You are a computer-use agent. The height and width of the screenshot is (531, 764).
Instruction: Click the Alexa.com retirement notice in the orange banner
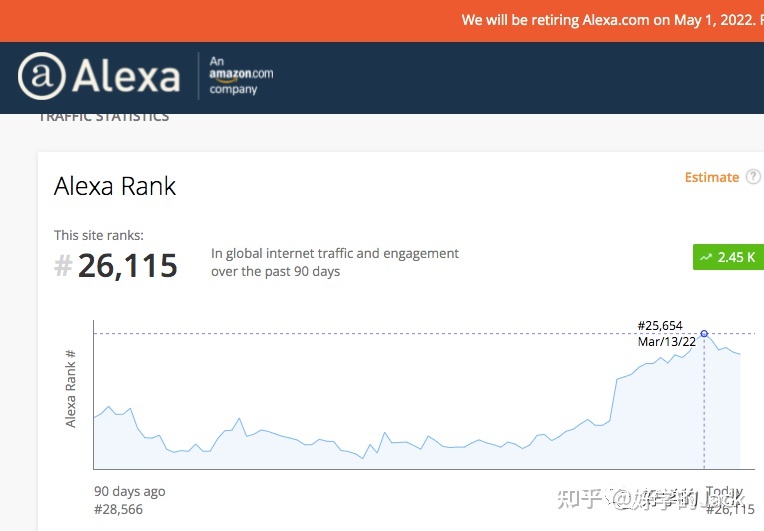[612, 20]
